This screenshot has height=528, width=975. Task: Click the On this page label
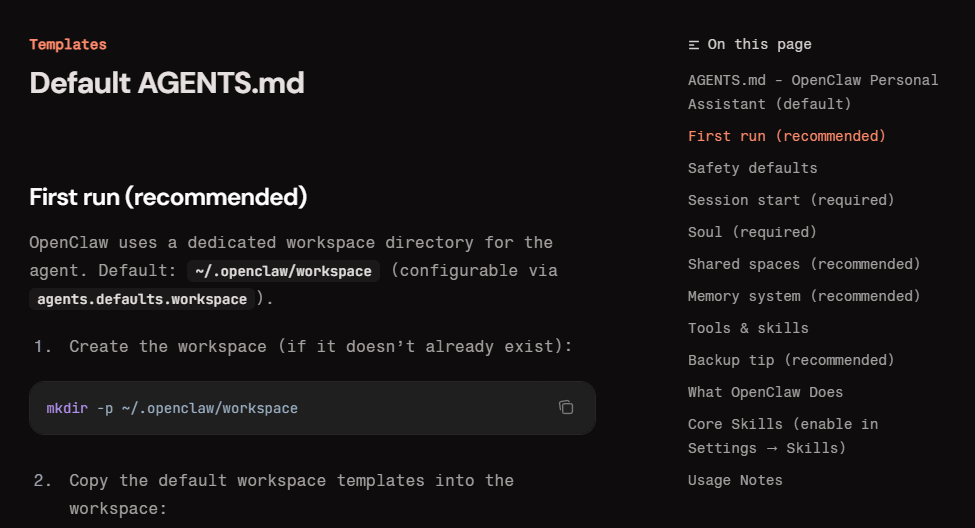click(x=759, y=45)
